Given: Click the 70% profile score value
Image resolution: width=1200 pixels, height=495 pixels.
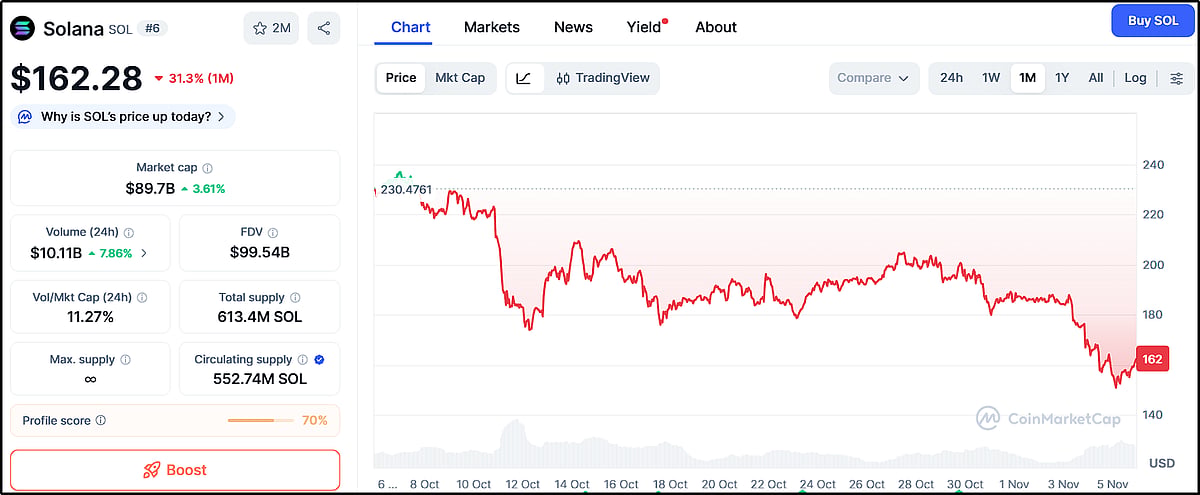Looking at the screenshot, I should [315, 421].
